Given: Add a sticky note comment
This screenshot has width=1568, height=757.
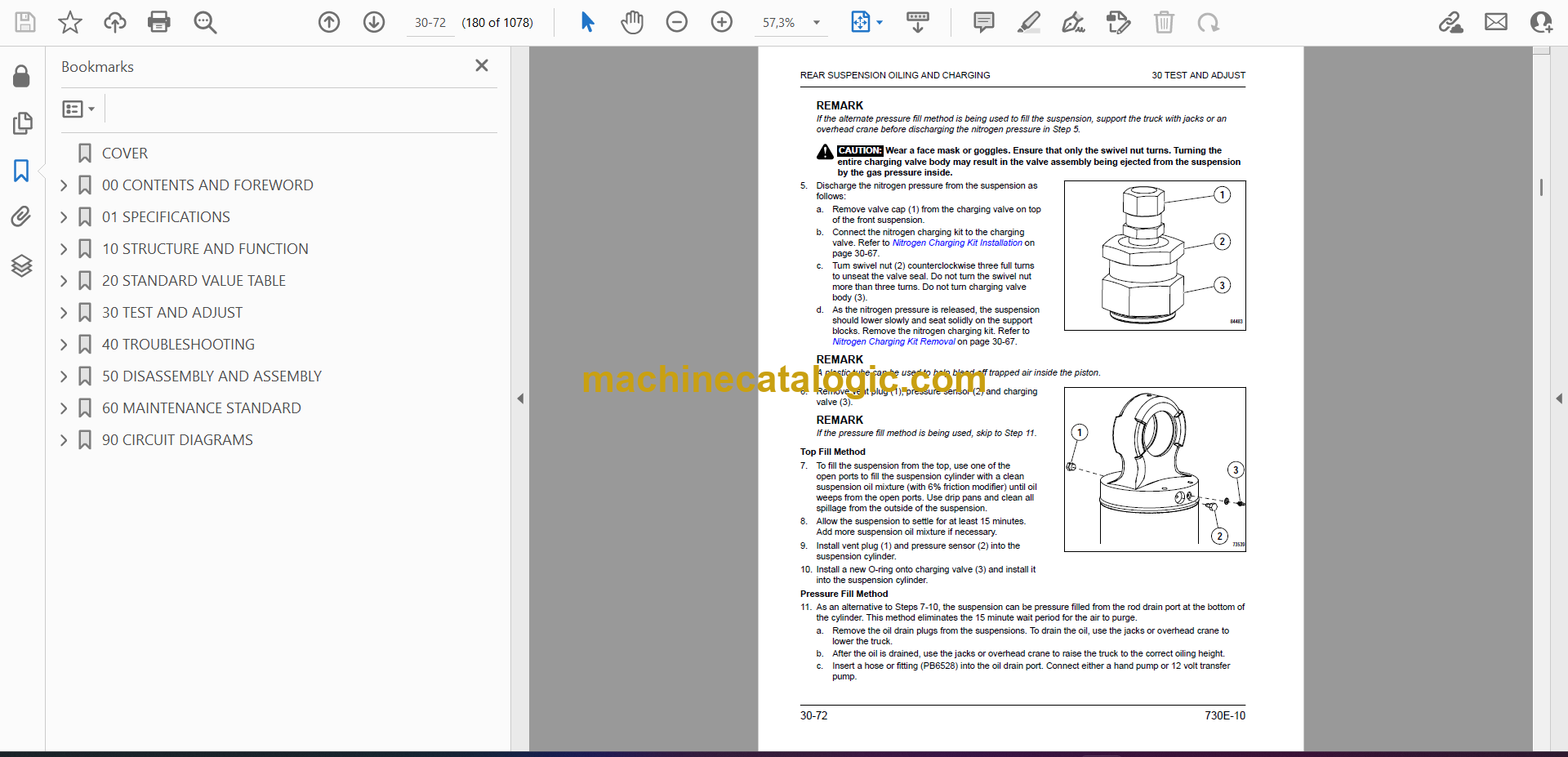Looking at the screenshot, I should pyautogui.click(x=984, y=22).
